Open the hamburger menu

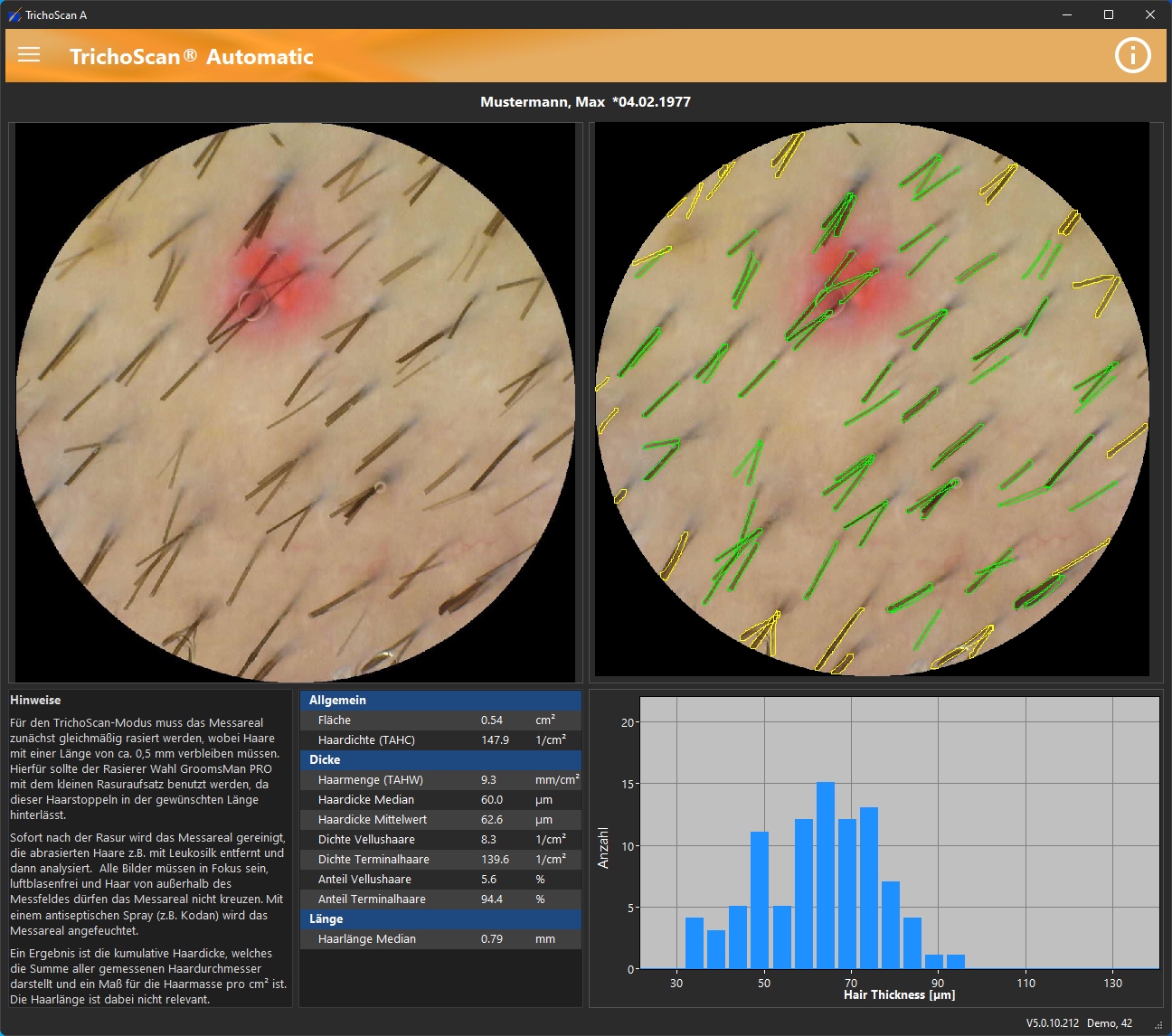click(30, 55)
